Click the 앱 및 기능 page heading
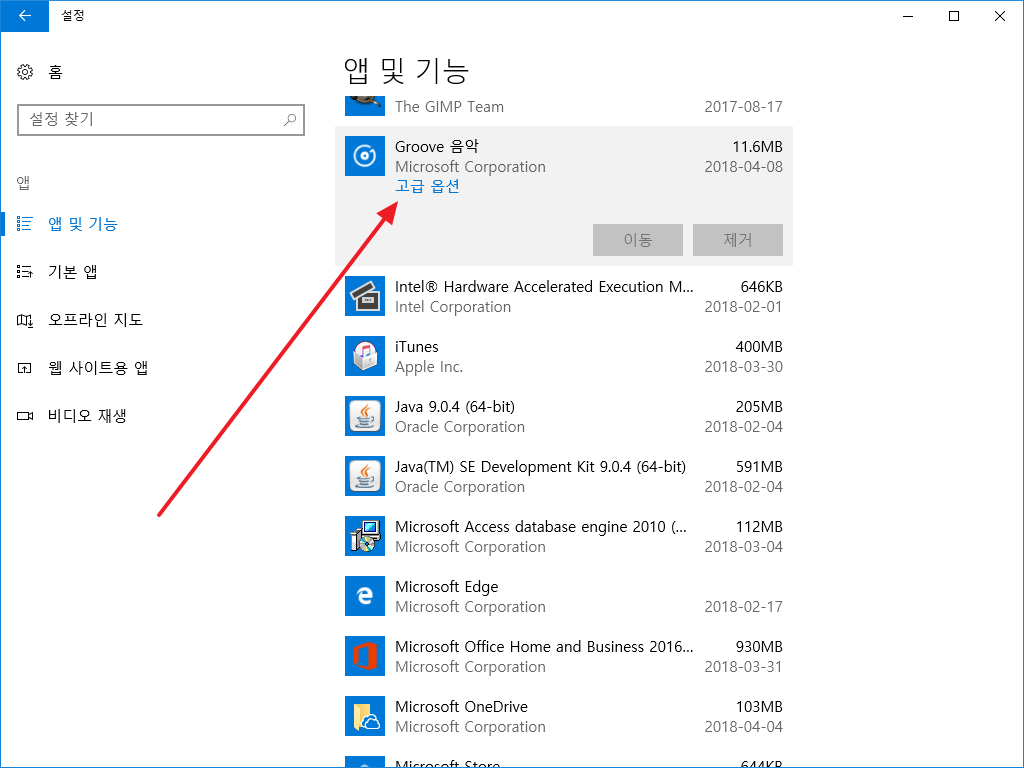The image size is (1024, 768). tap(406, 71)
